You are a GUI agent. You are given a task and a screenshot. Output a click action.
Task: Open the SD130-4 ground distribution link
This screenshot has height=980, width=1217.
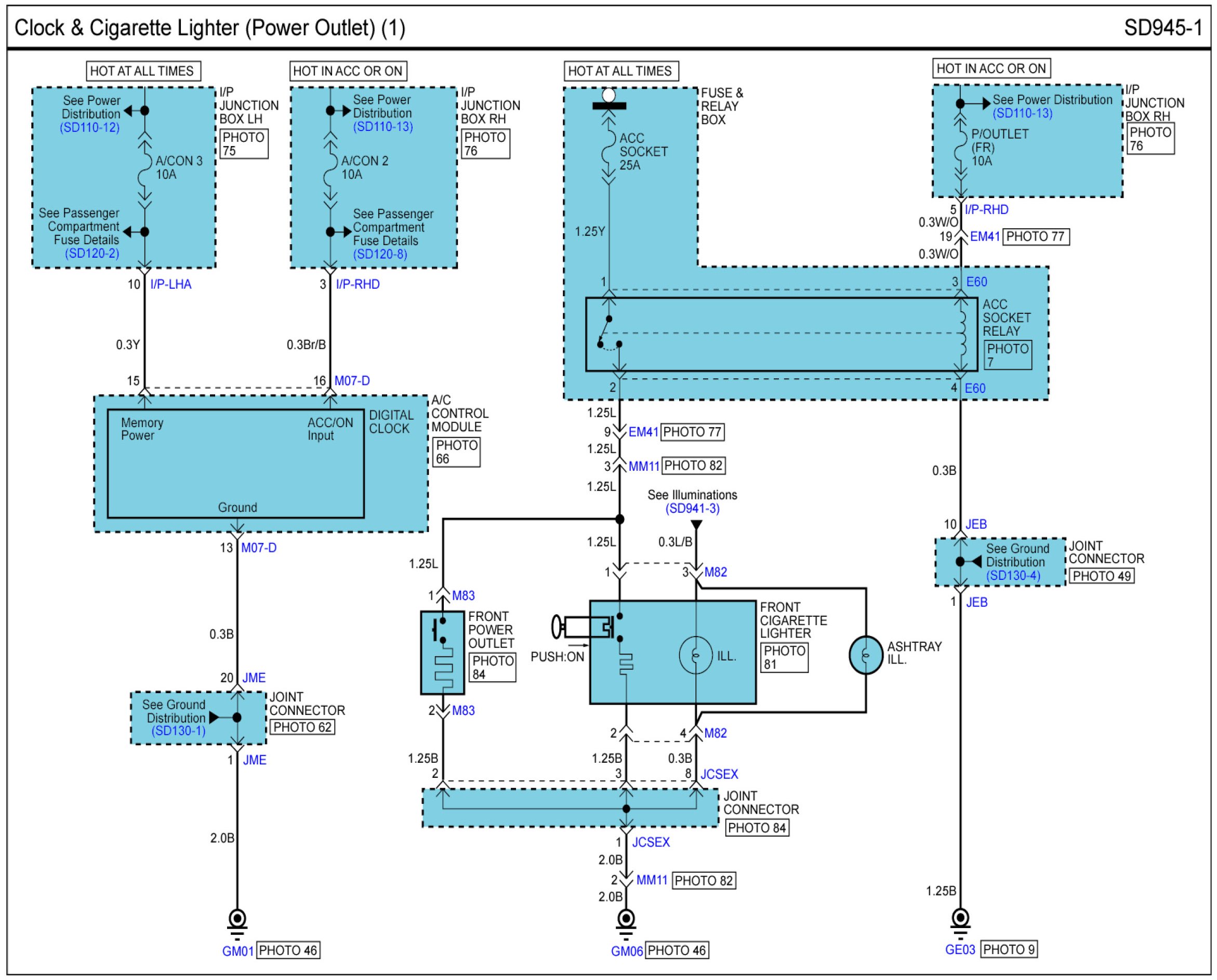(x=1013, y=575)
